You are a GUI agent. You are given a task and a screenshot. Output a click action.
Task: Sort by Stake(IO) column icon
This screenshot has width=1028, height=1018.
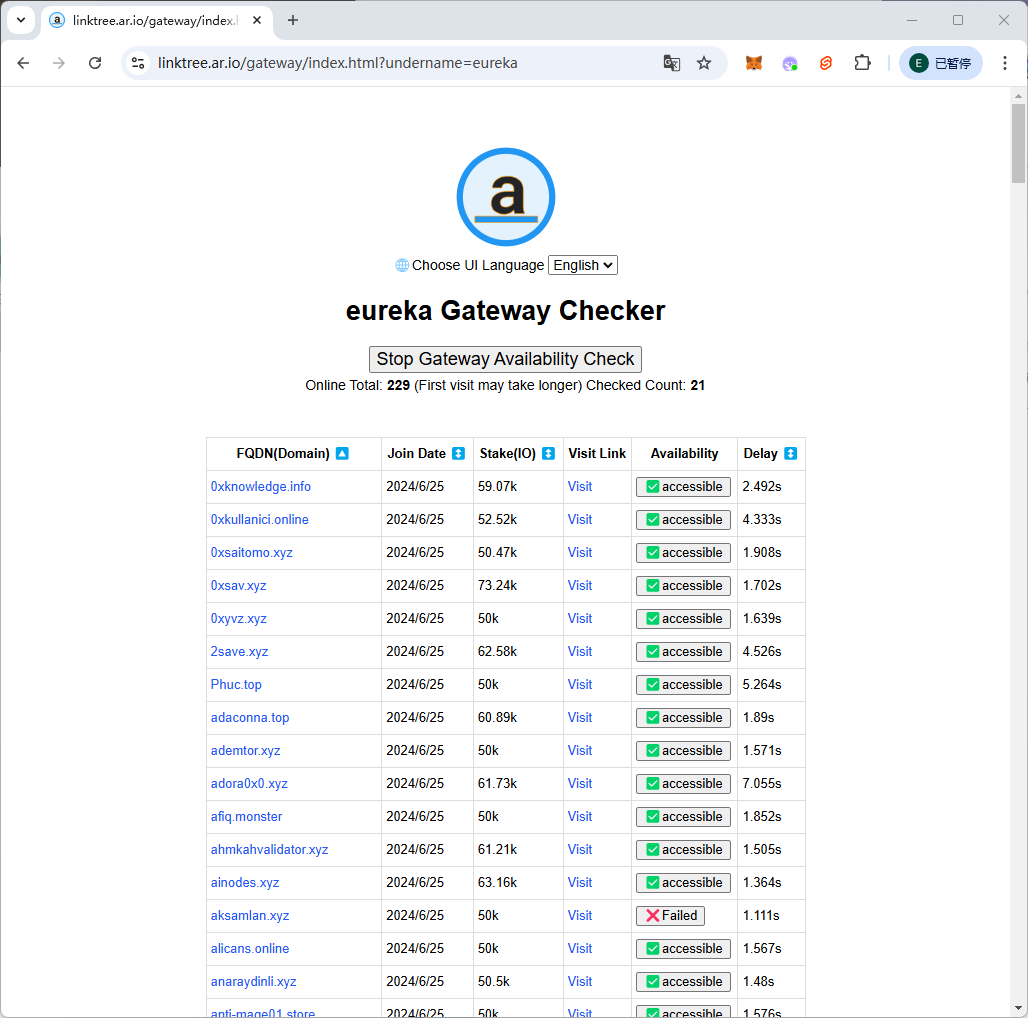point(549,454)
